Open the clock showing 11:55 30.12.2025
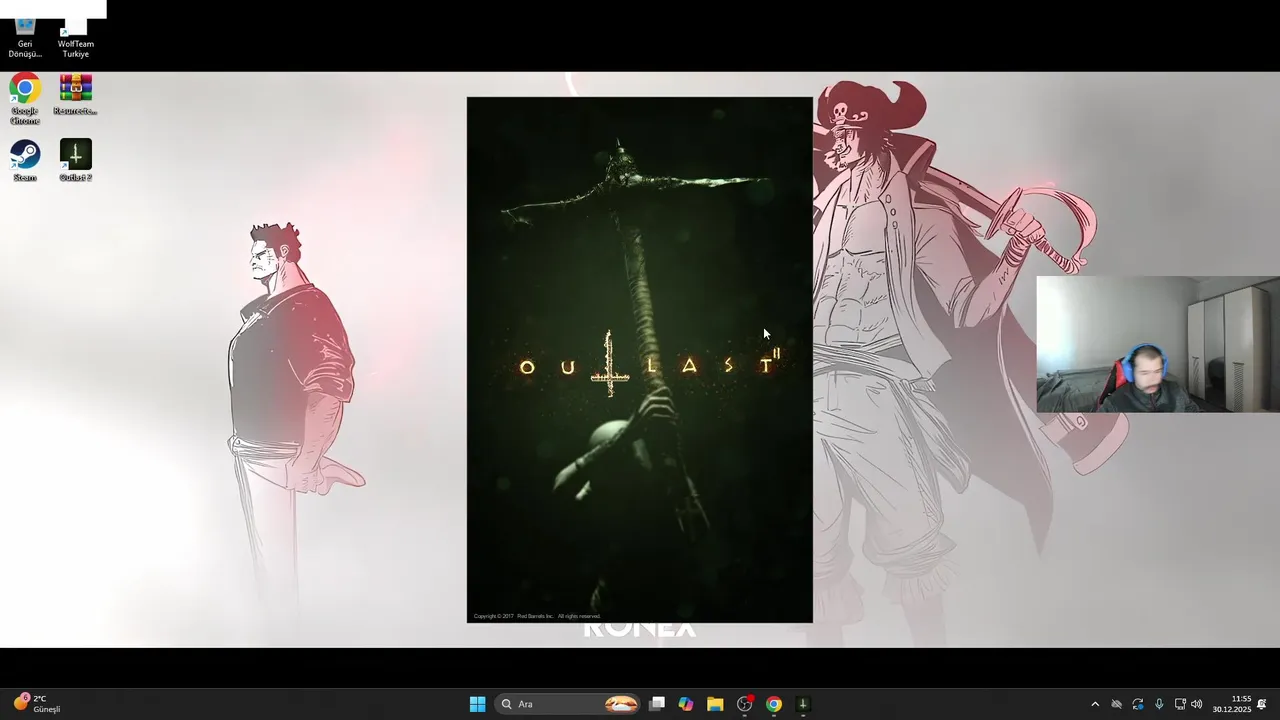This screenshot has width=1280, height=720. point(1232,704)
